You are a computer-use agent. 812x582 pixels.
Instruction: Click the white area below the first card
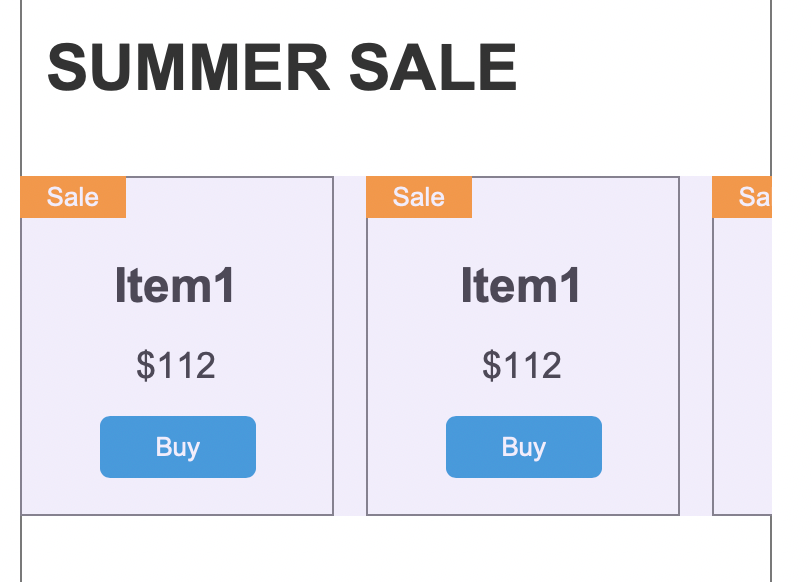(176, 548)
